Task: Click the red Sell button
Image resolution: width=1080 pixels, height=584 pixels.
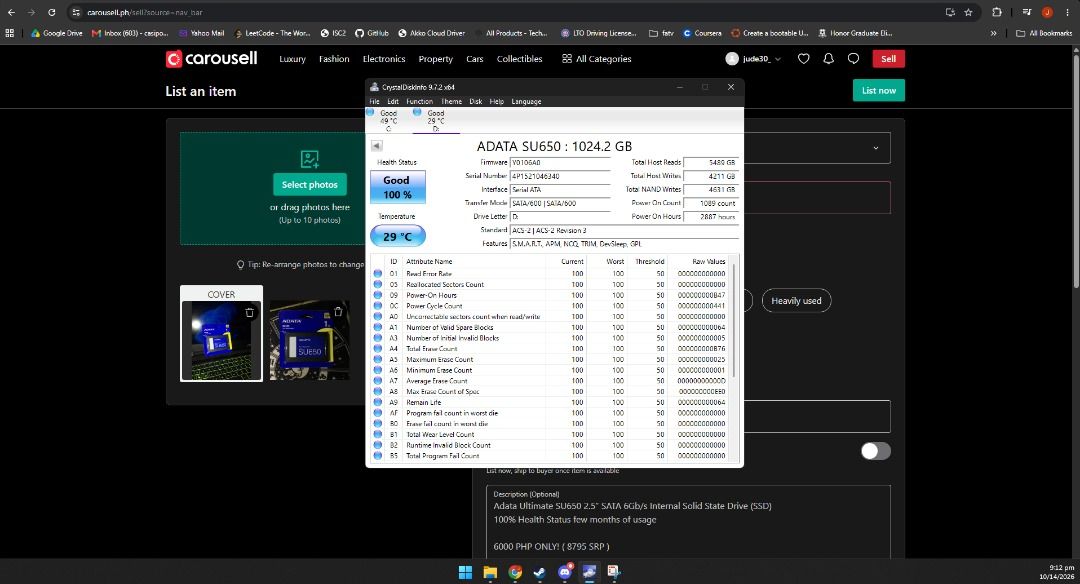Action: pyautogui.click(x=889, y=59)
